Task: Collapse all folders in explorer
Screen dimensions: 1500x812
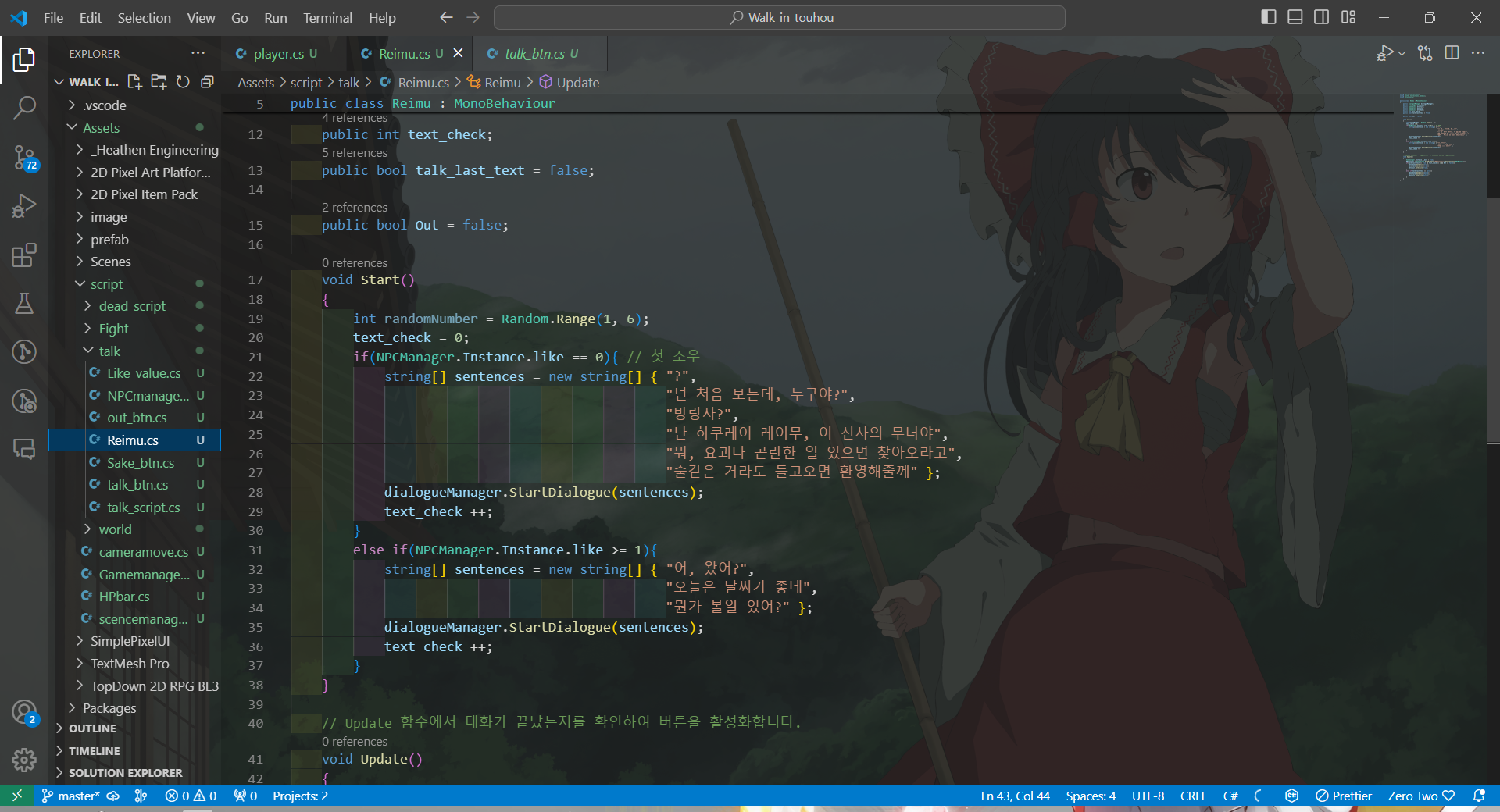Action: (x=207, y=82)
